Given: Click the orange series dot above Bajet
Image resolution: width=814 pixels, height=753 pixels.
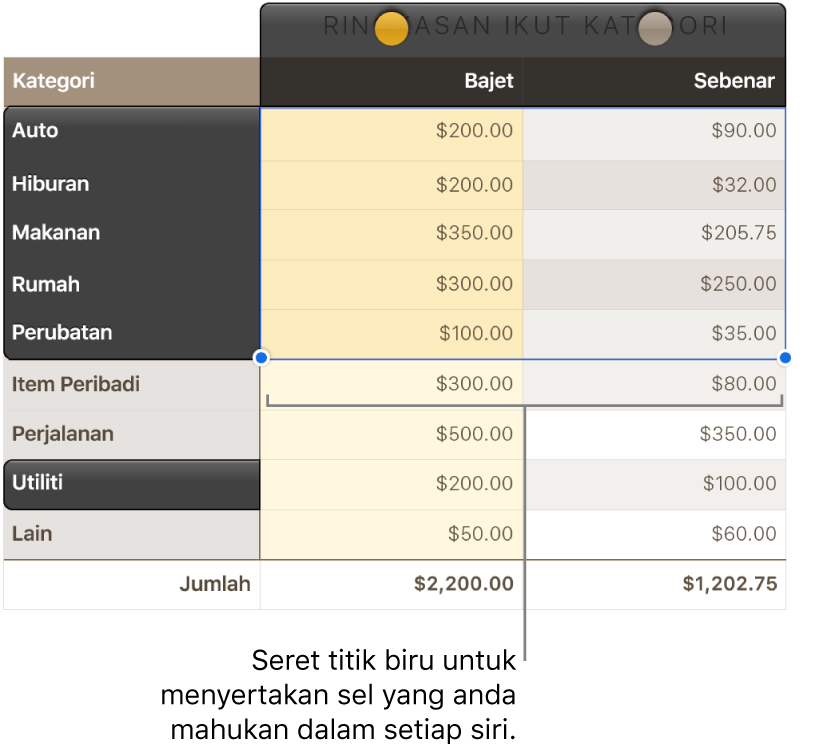Looking at the screenshot, I should tap(391, 28).
